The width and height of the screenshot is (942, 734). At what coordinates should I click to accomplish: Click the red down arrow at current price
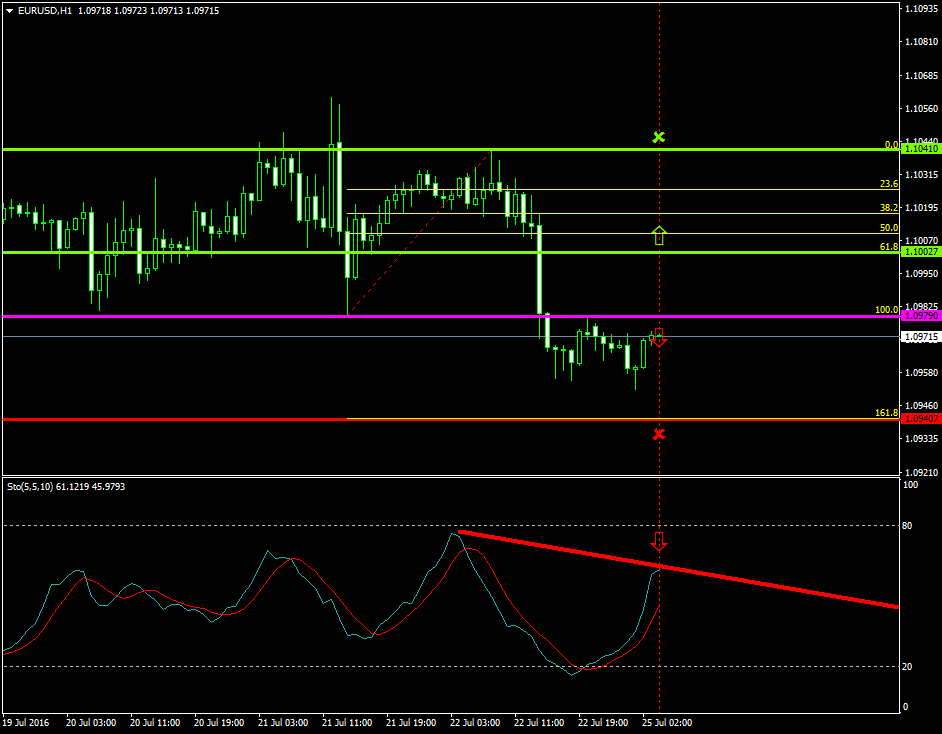[659, 338]
